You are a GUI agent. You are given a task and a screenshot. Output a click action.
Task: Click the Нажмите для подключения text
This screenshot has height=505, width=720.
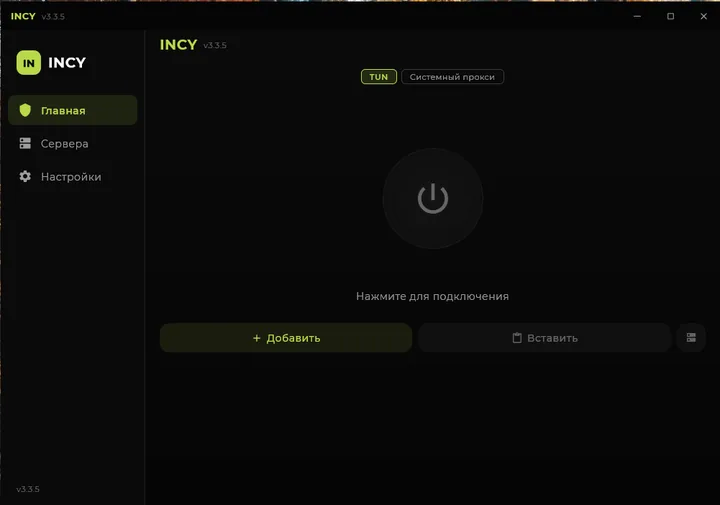[432, 296]
